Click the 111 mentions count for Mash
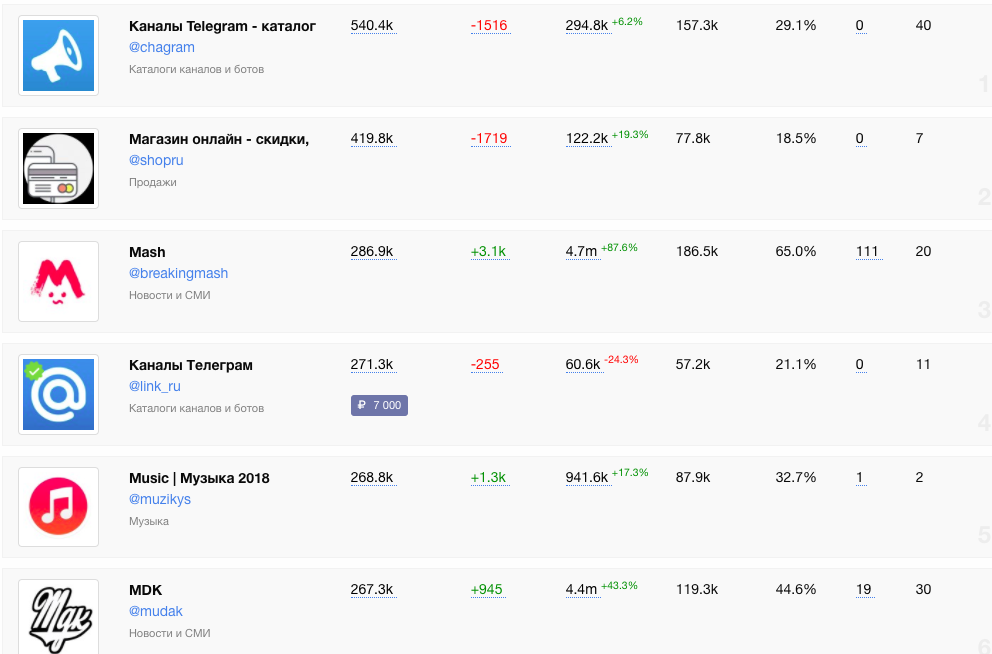 point(867,251)
